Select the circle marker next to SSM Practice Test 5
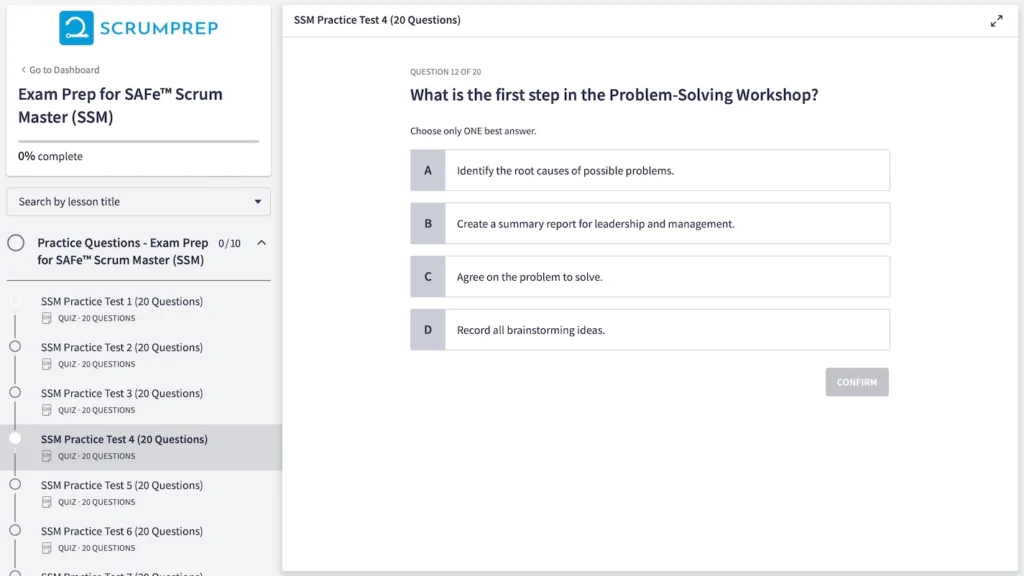1024x576 pixels. pos(15,485)
